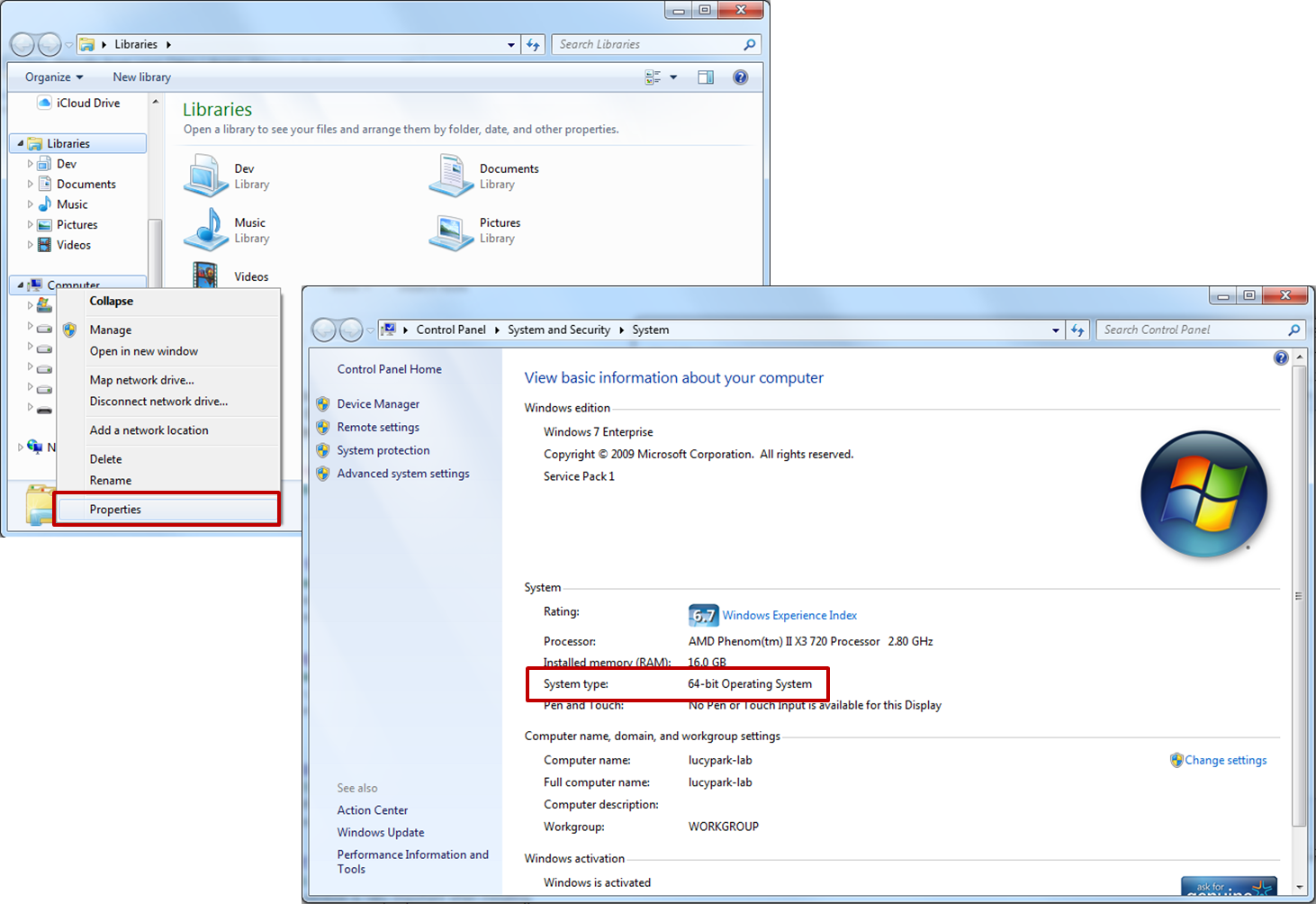The height and width of the screenshot is (904, 1316).
Task: Click Change settings link
Action: pos(1225,761)
